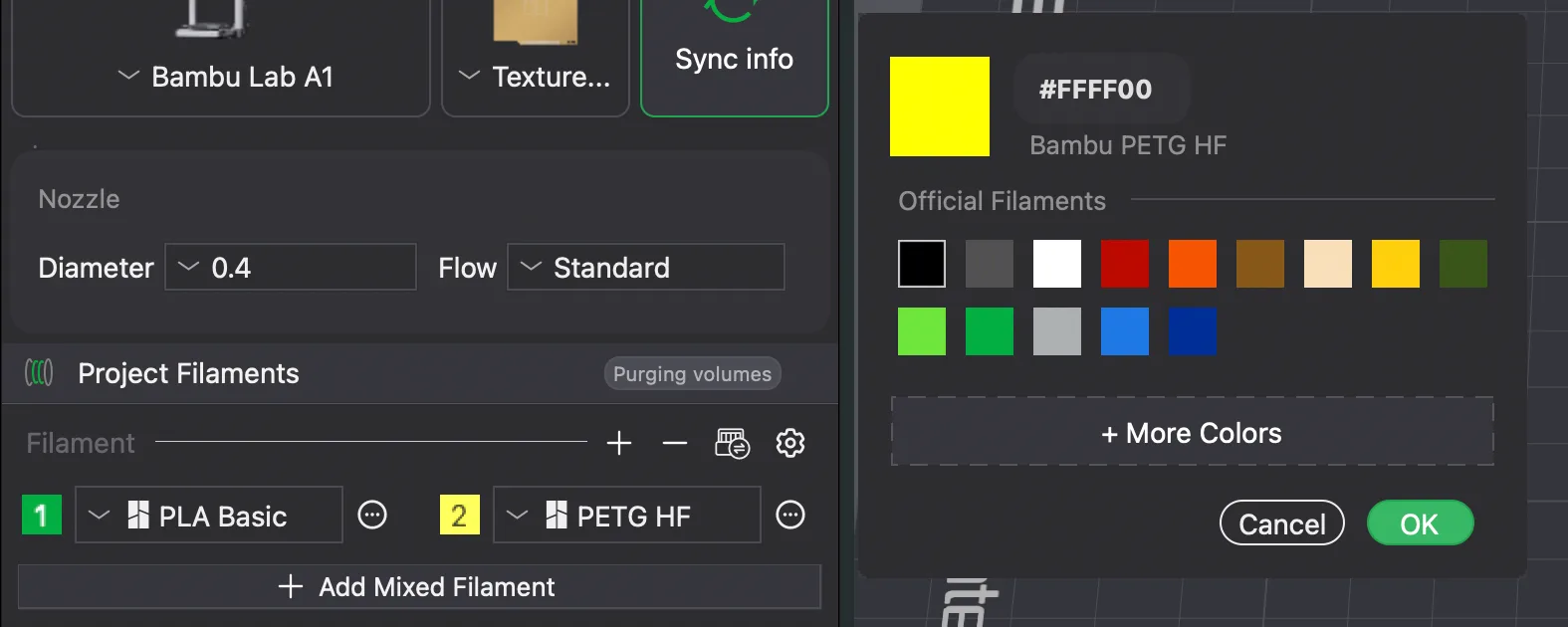Select the red filament color
The height and width of the screenshot is (627, 1568).
tap(1125, 264)
